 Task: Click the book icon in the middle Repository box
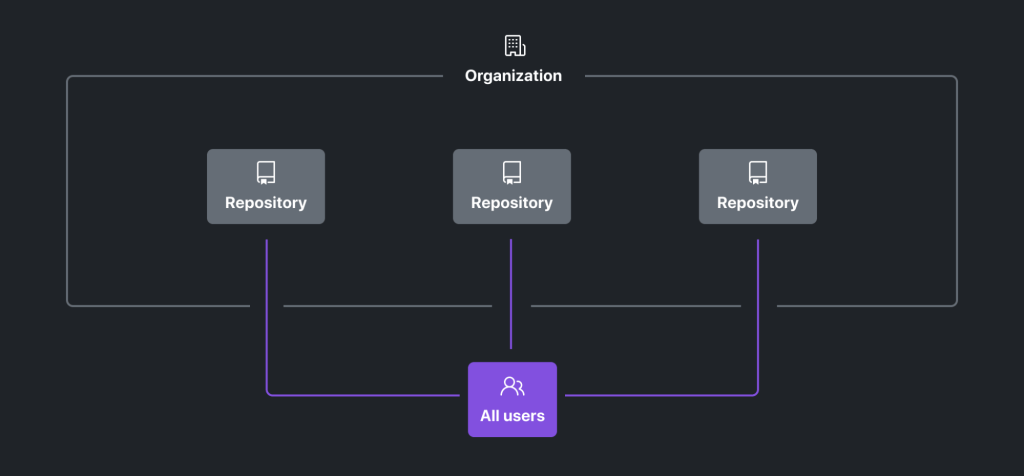coord(512,173)
